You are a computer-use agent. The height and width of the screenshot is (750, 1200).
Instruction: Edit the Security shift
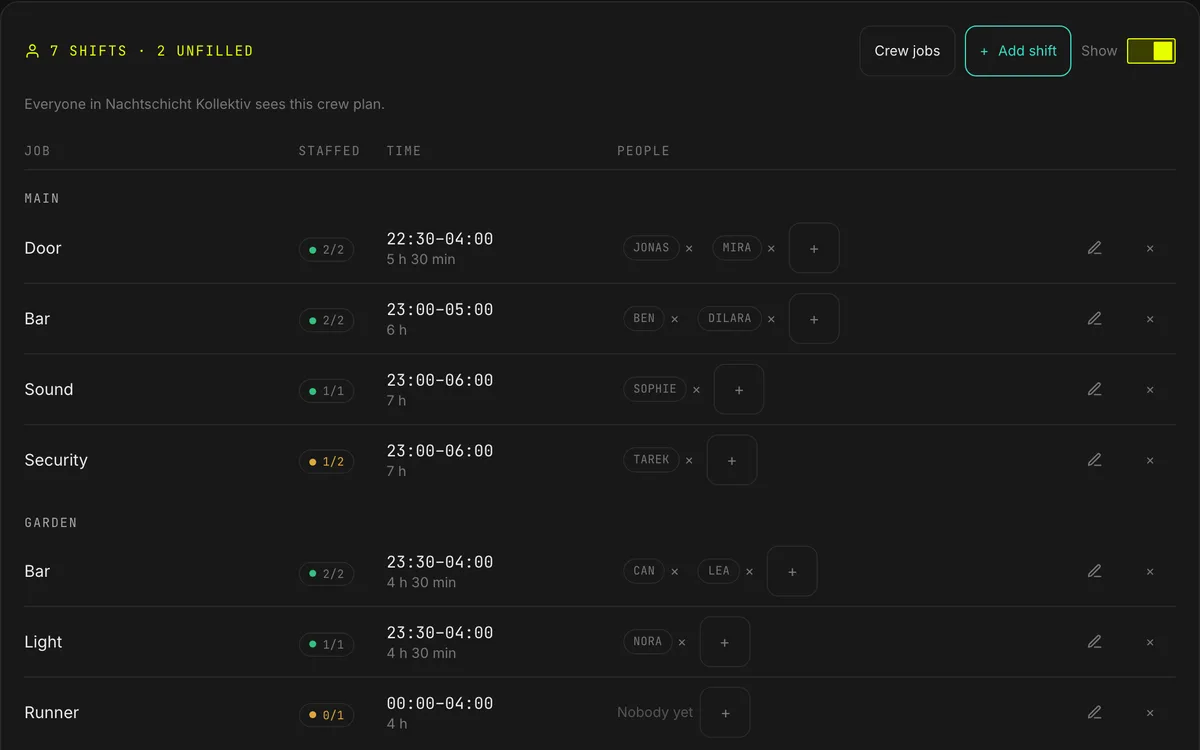click(1094, 460)
